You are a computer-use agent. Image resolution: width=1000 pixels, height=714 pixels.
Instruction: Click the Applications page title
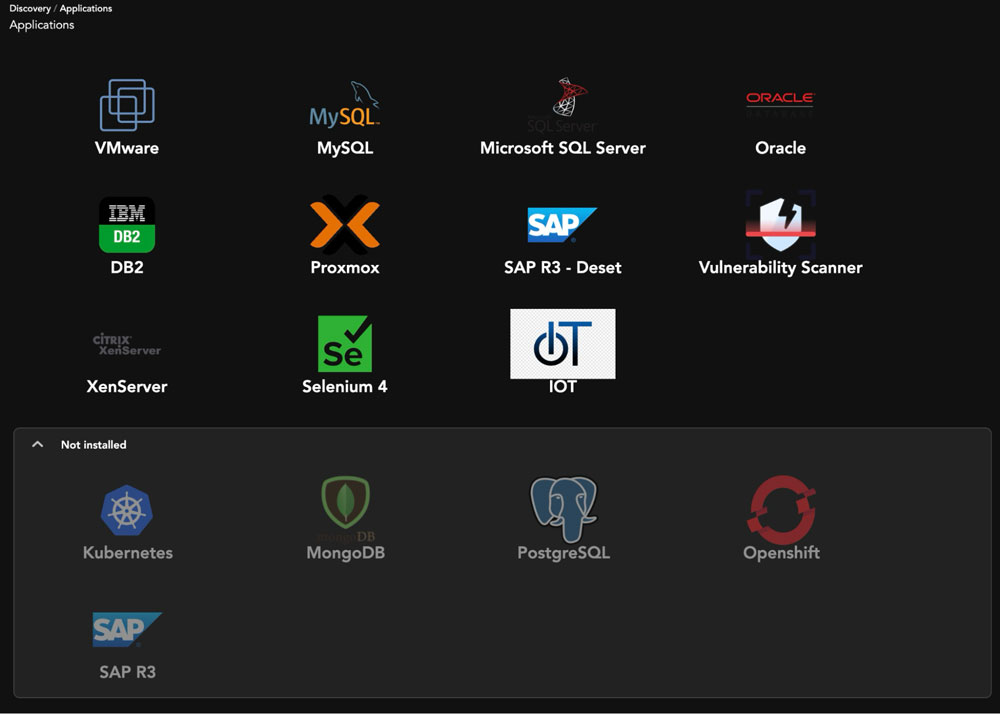point(41,25)
